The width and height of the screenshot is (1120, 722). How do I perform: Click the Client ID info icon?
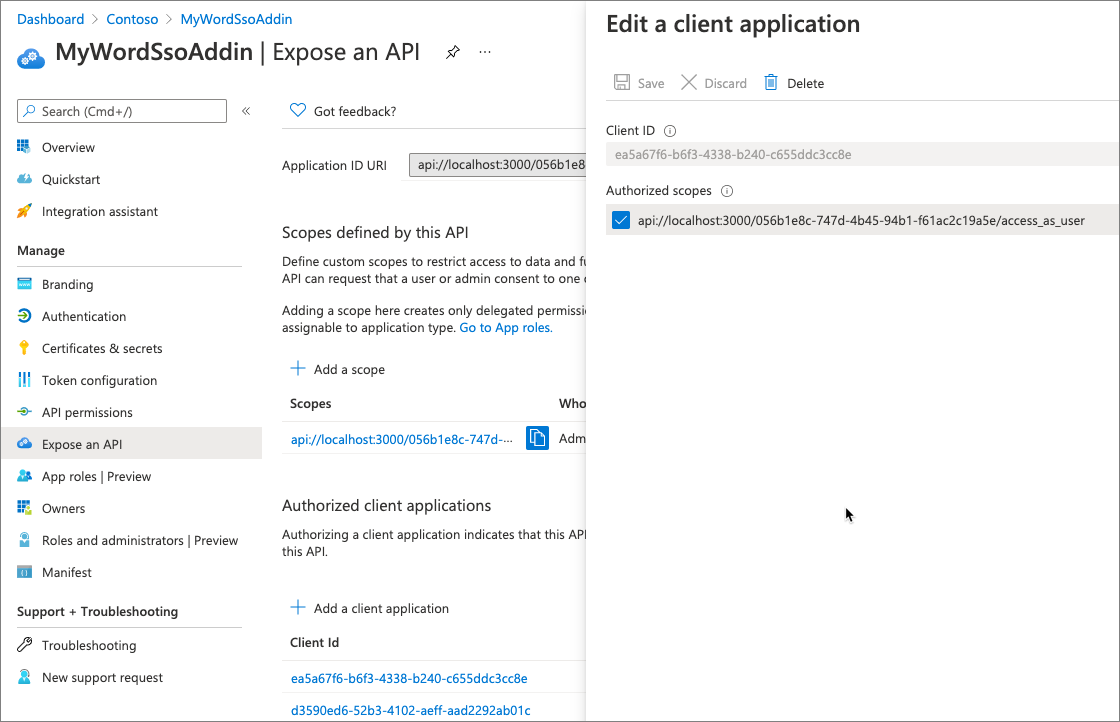pos(670,131)
